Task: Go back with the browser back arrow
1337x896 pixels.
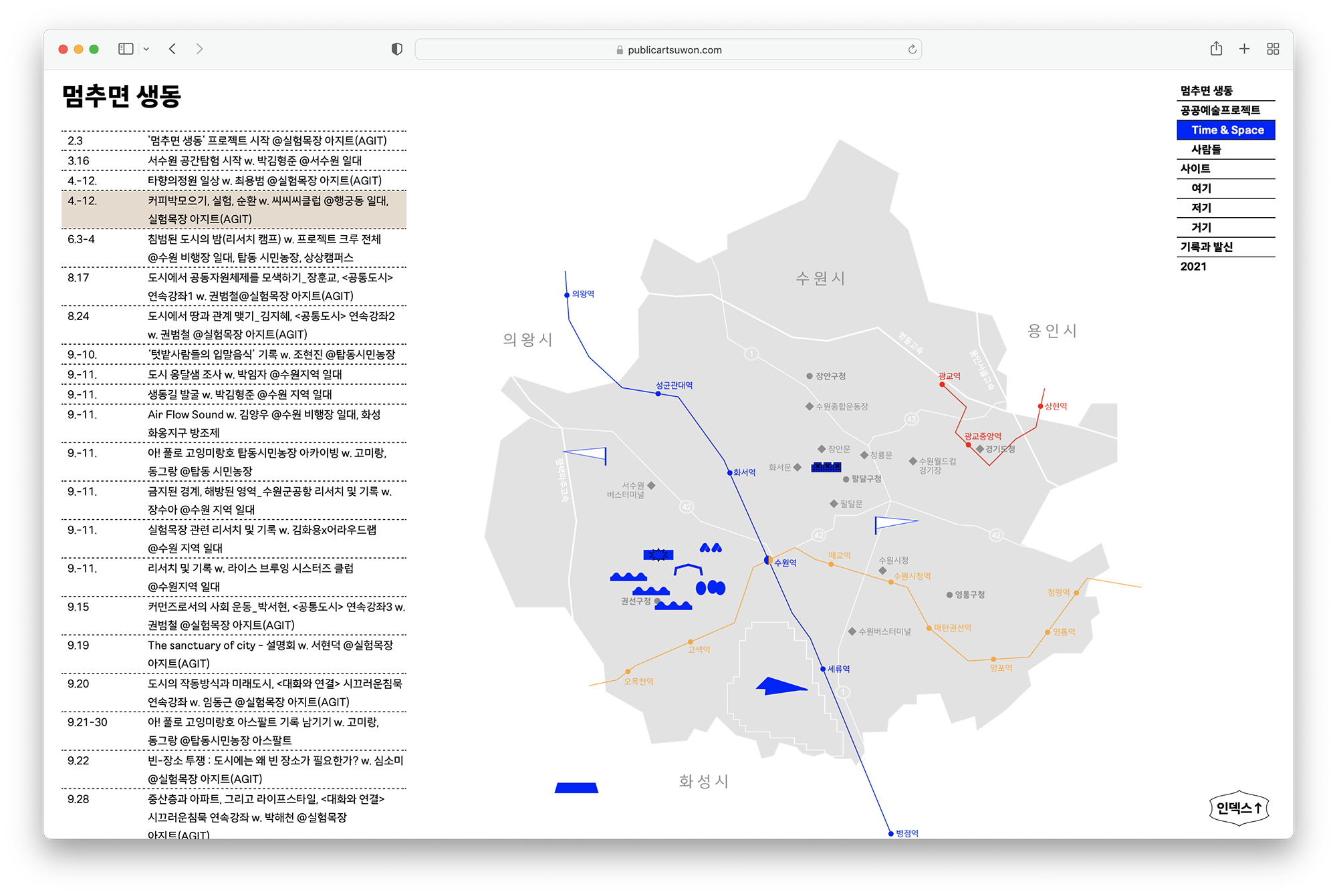Action: coord(172,49)
